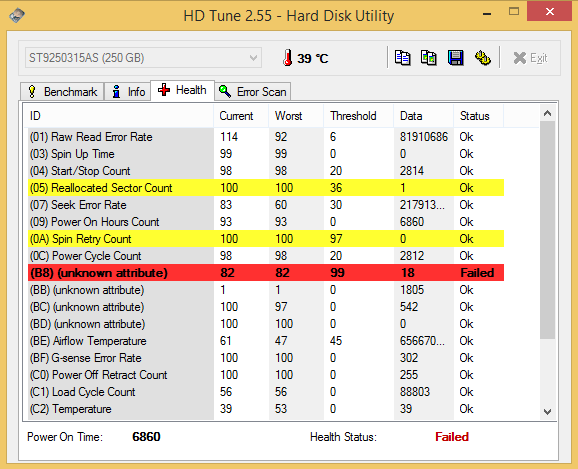Click the Failed status in B8 row

(x=477, y=272)
